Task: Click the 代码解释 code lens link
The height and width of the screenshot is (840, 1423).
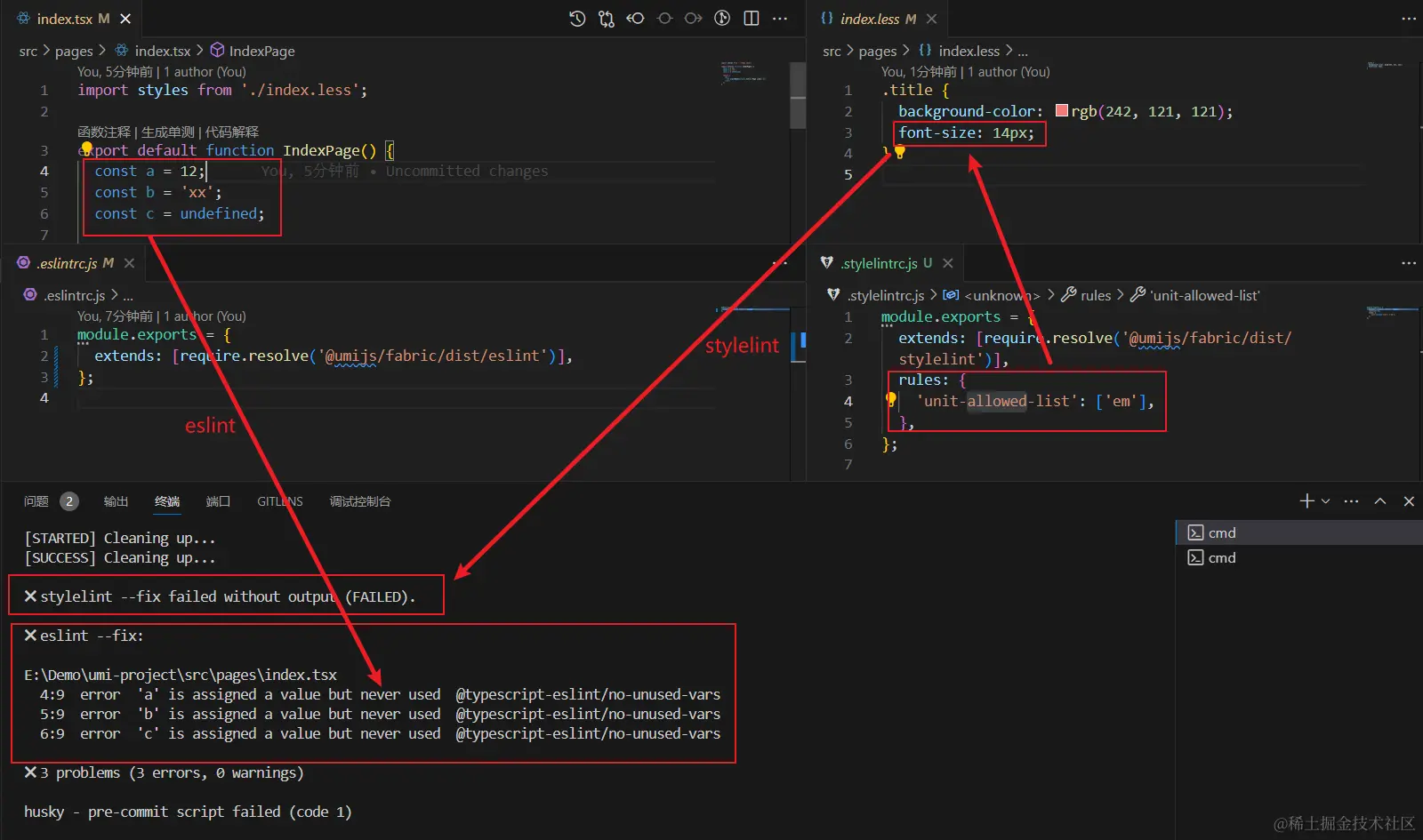Action: (232, 132)
